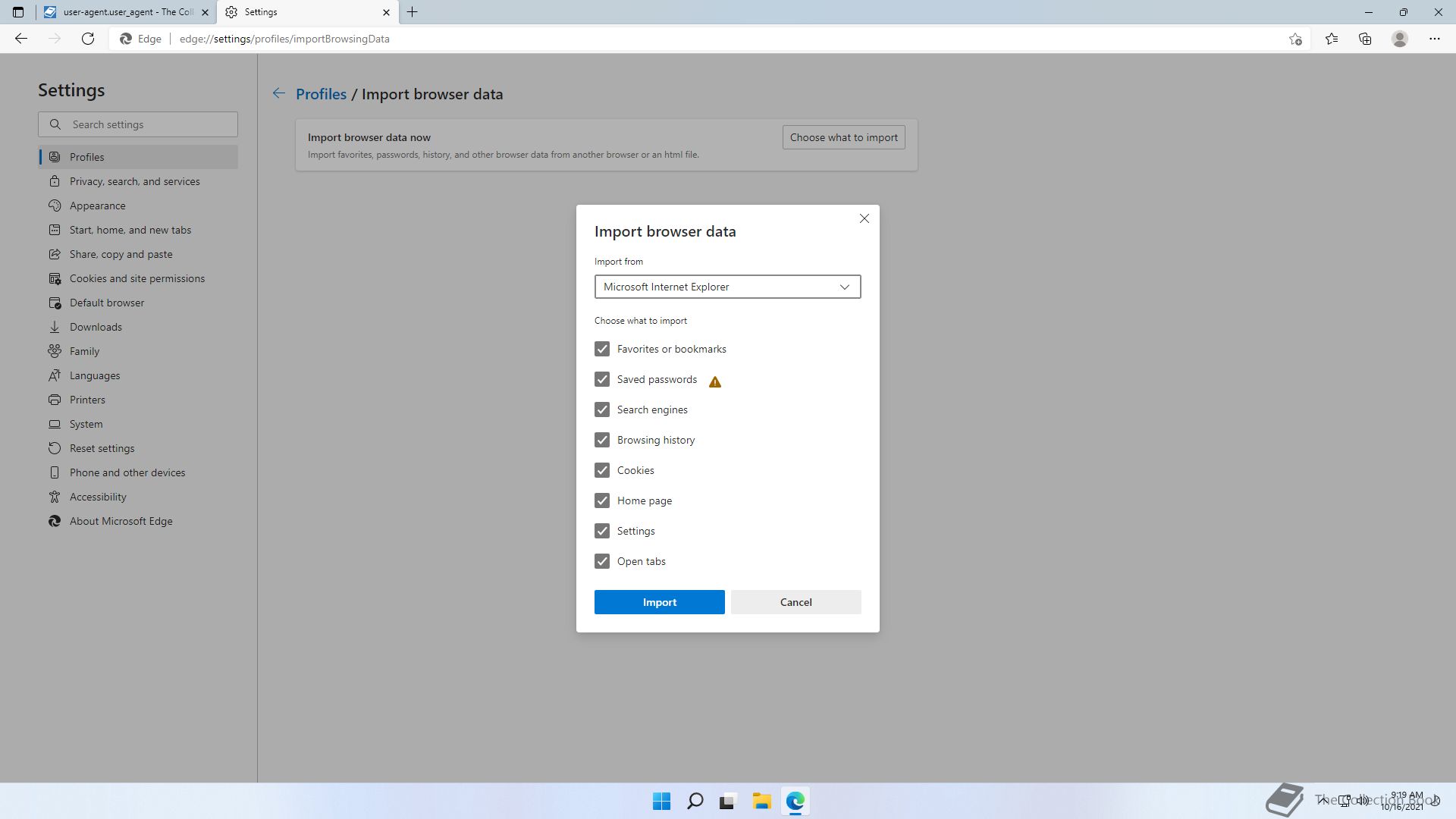Close the Import browser data dialog
The width and height of the screenshot is (1456, 819).
(x=864, y=218)
